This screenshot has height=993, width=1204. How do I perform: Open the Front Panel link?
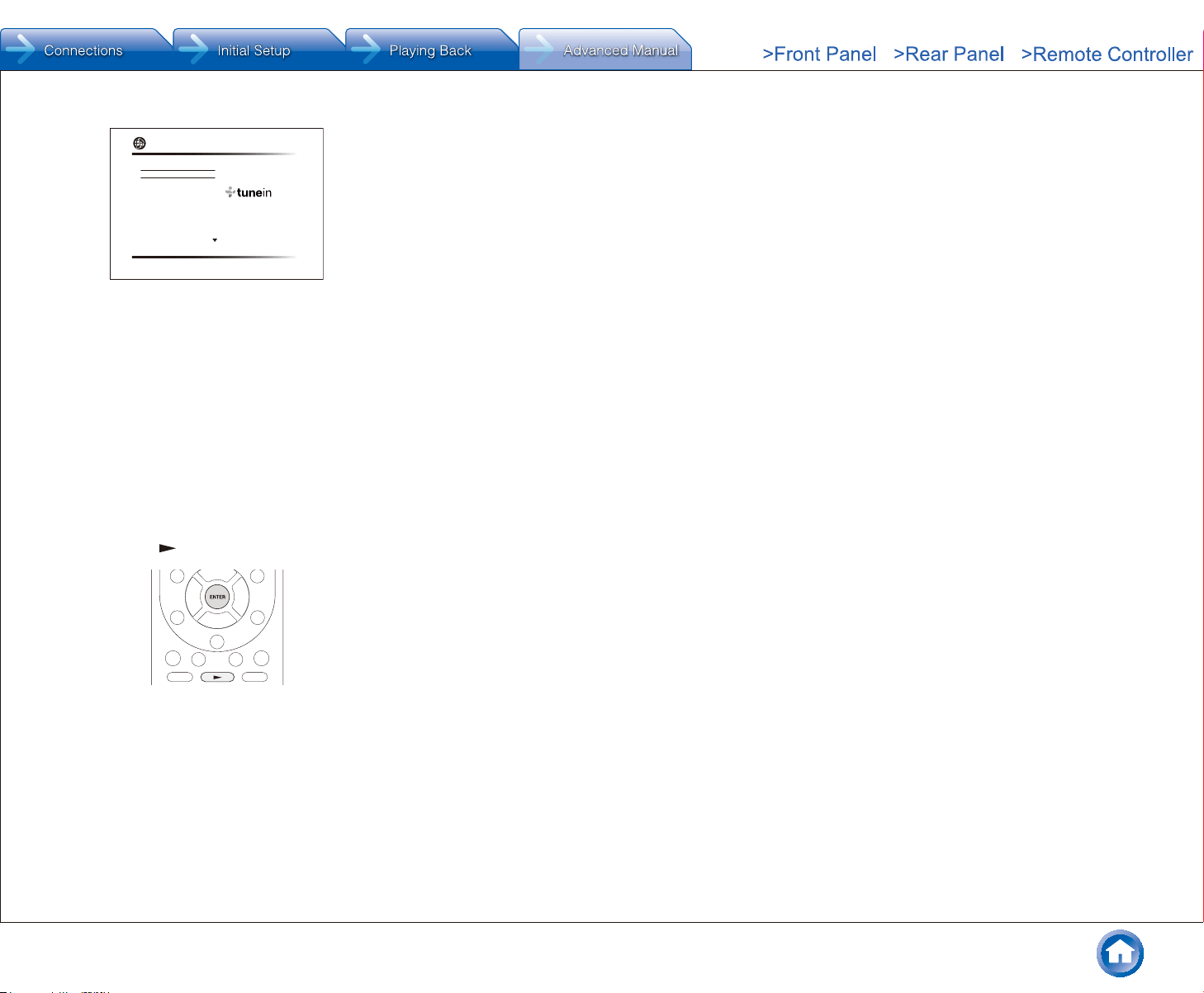819,54
